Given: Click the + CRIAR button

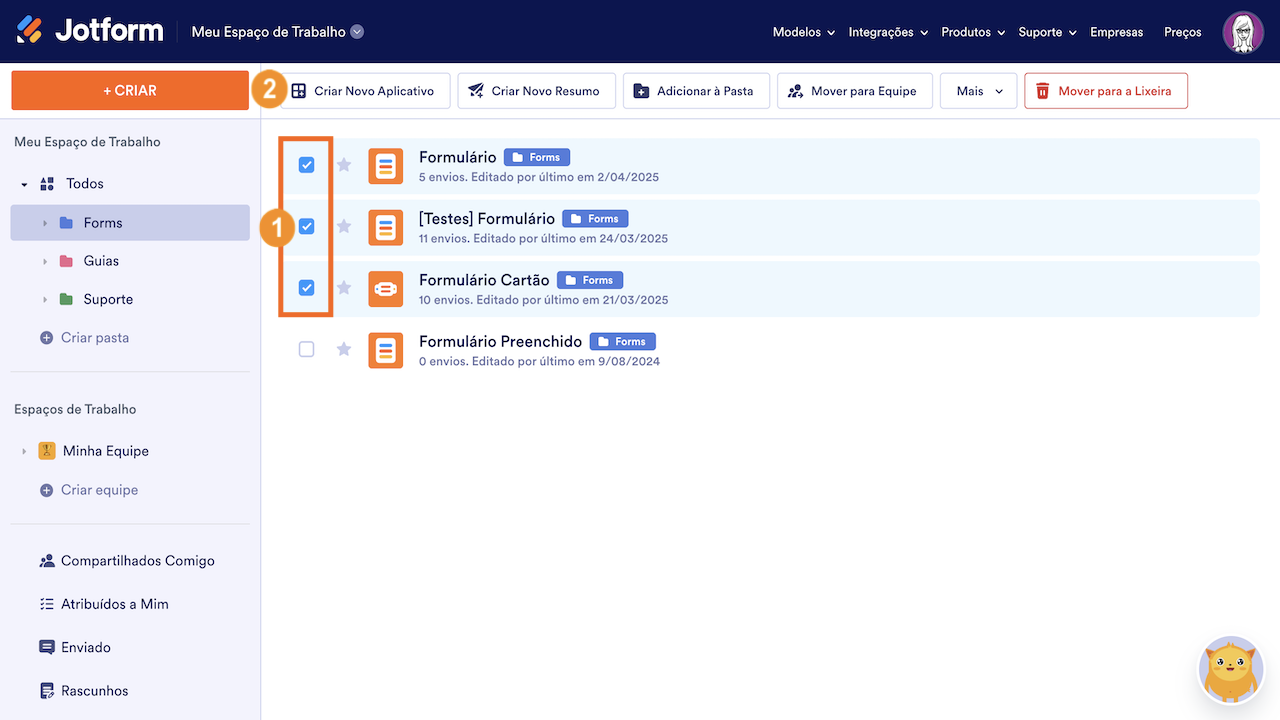Looking at the screenshot, I should tap(130, 90).
